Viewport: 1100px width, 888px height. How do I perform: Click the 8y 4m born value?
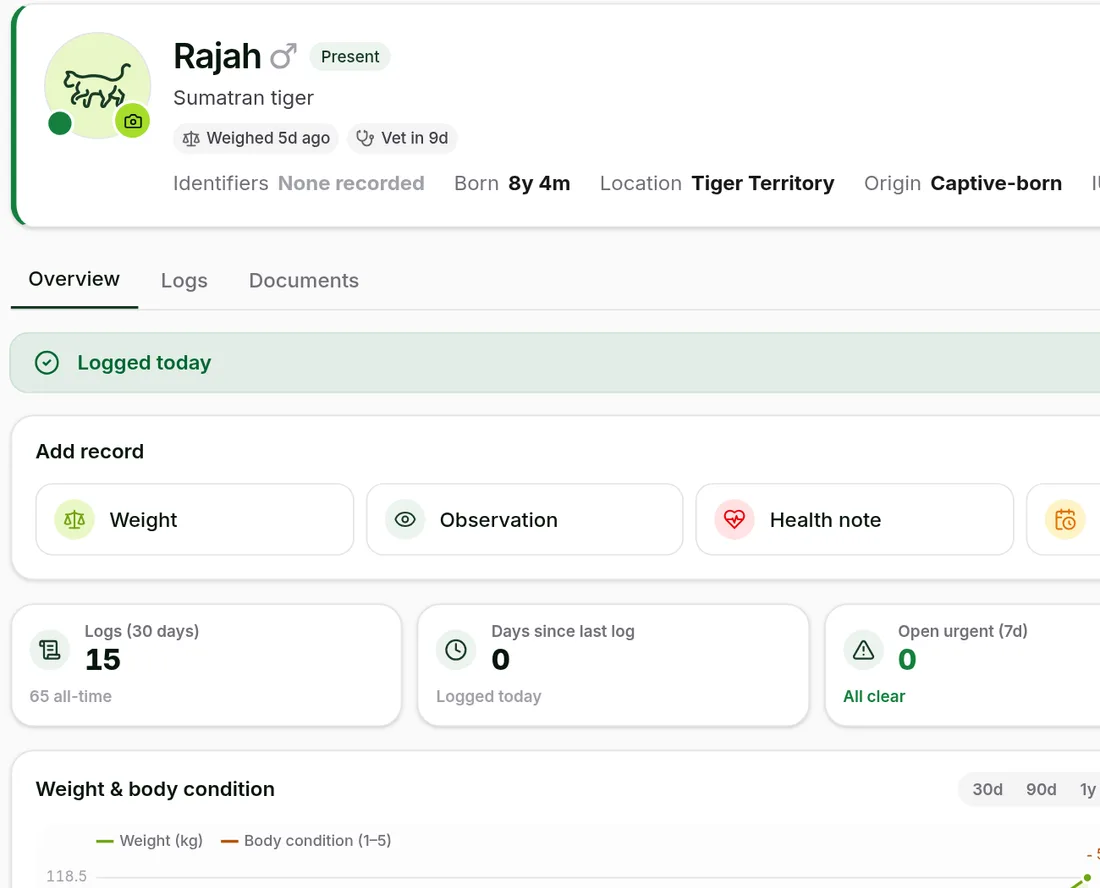tap(539, 184)
